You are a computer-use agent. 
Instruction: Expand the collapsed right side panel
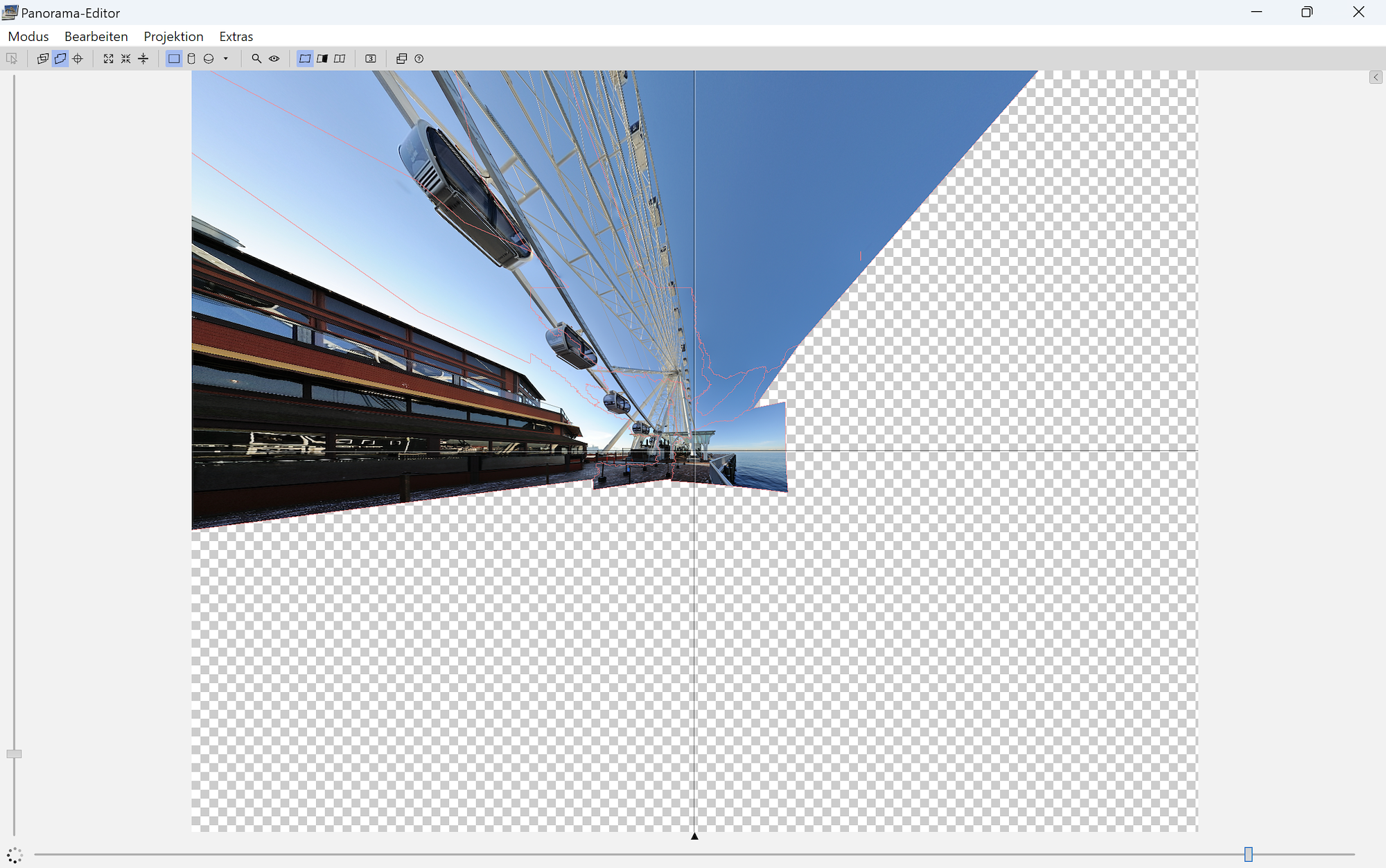1376,78
